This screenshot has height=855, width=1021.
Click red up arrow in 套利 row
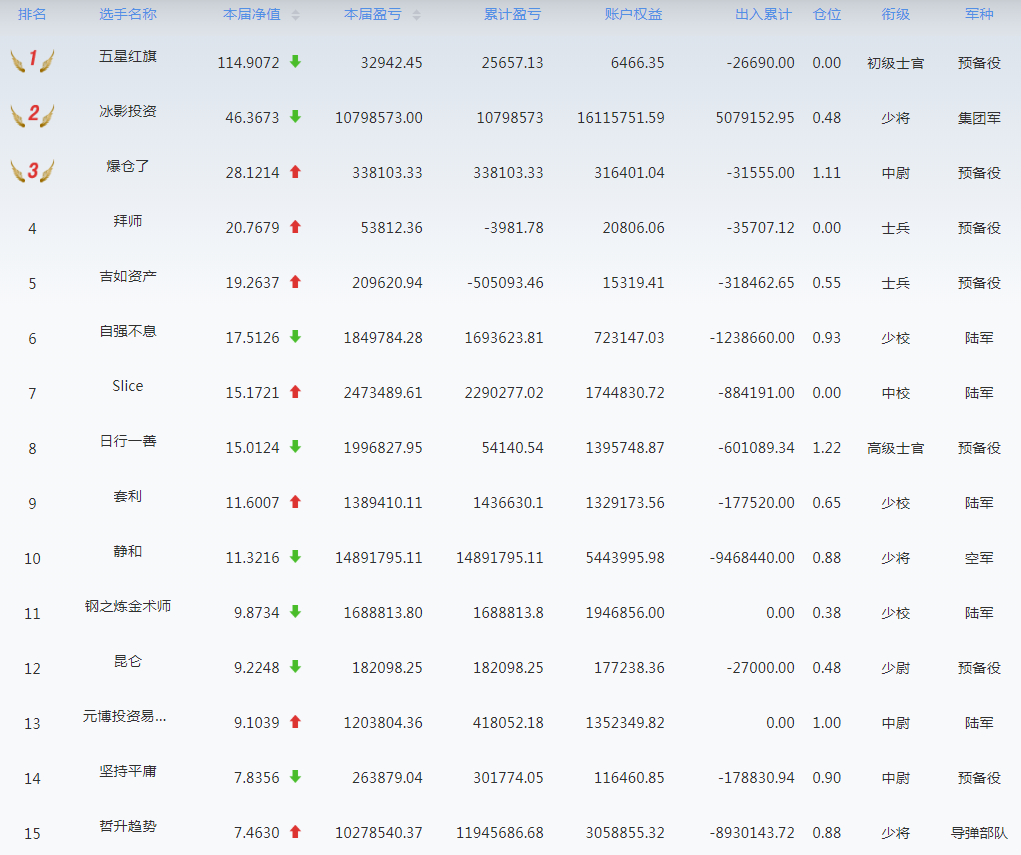[295, 502]
